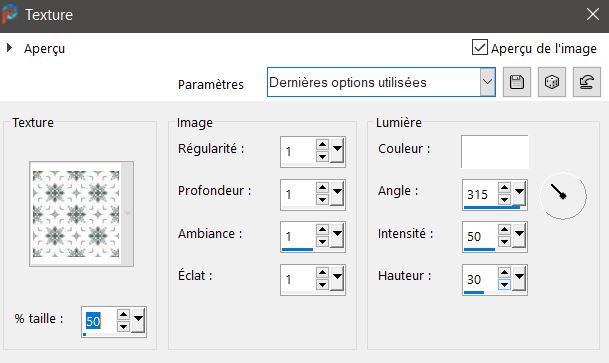
Task: Open the Profondeur slider dropdown
Action: tap(337, 193)
